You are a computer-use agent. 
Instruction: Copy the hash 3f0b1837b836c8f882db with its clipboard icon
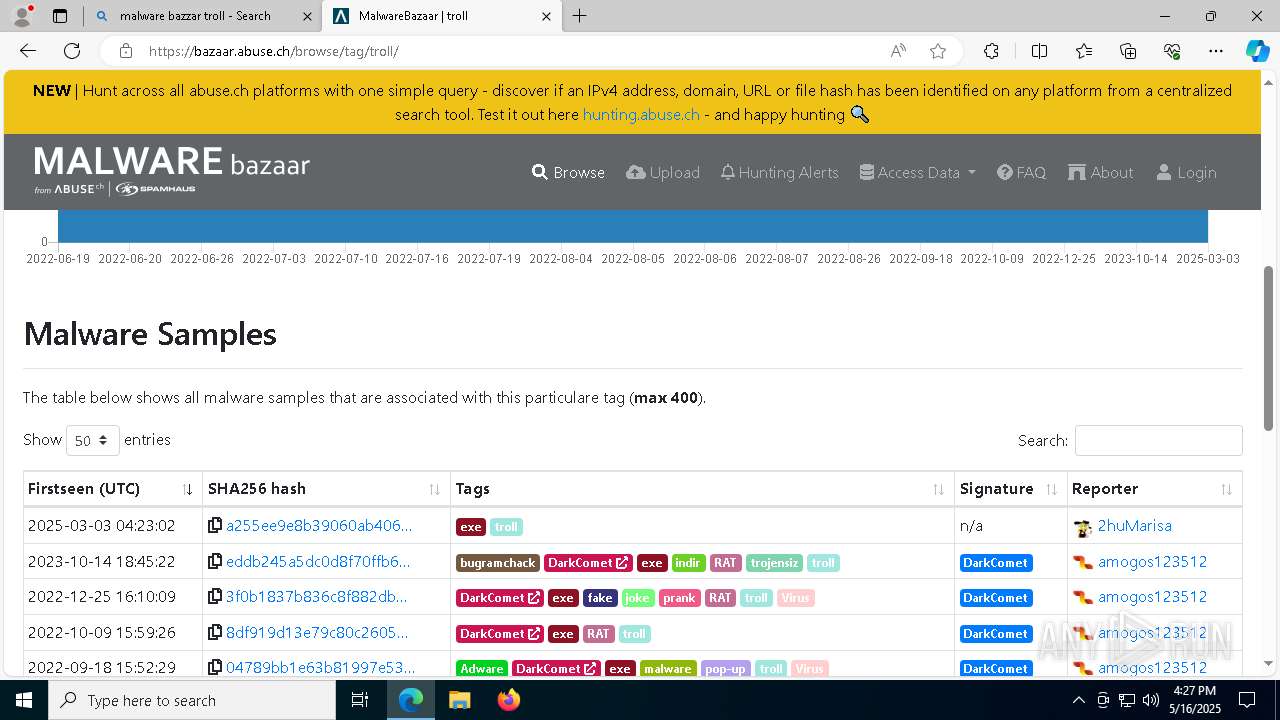[x=215, y=597]
